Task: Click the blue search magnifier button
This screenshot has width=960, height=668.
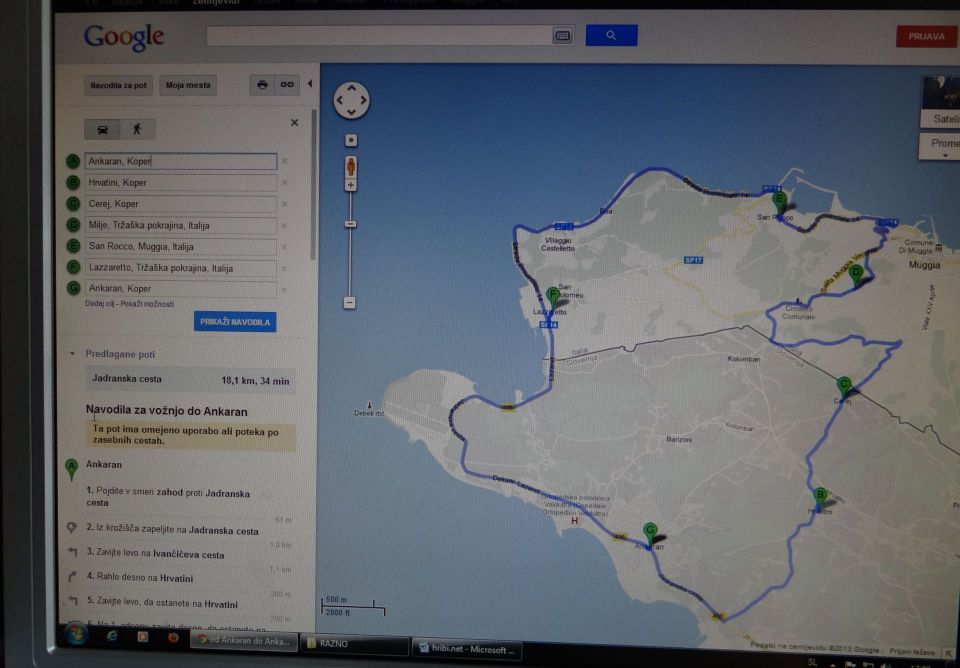Action: pyautogui.click(x=611, y=36)
